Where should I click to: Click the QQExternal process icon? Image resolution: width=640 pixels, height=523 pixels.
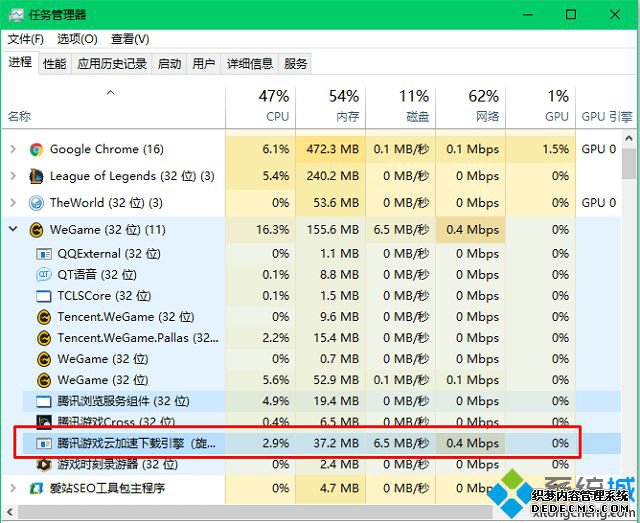click(44, 254)
